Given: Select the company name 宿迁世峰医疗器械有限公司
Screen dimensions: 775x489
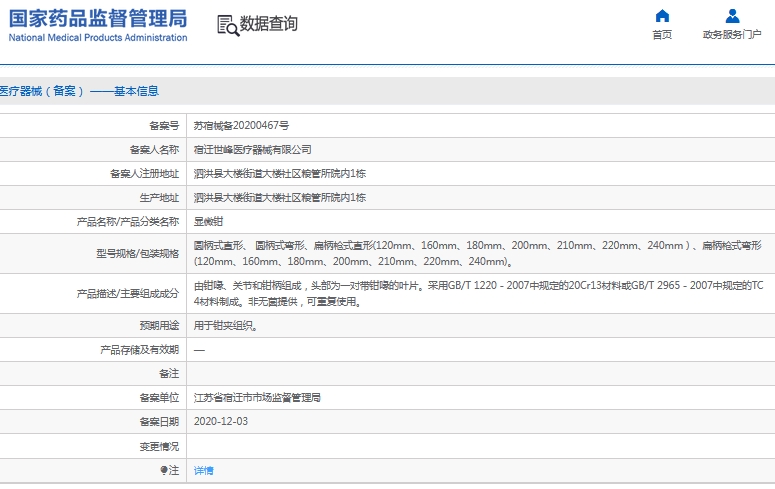Looking at the screenshot, I should (253, 149).
